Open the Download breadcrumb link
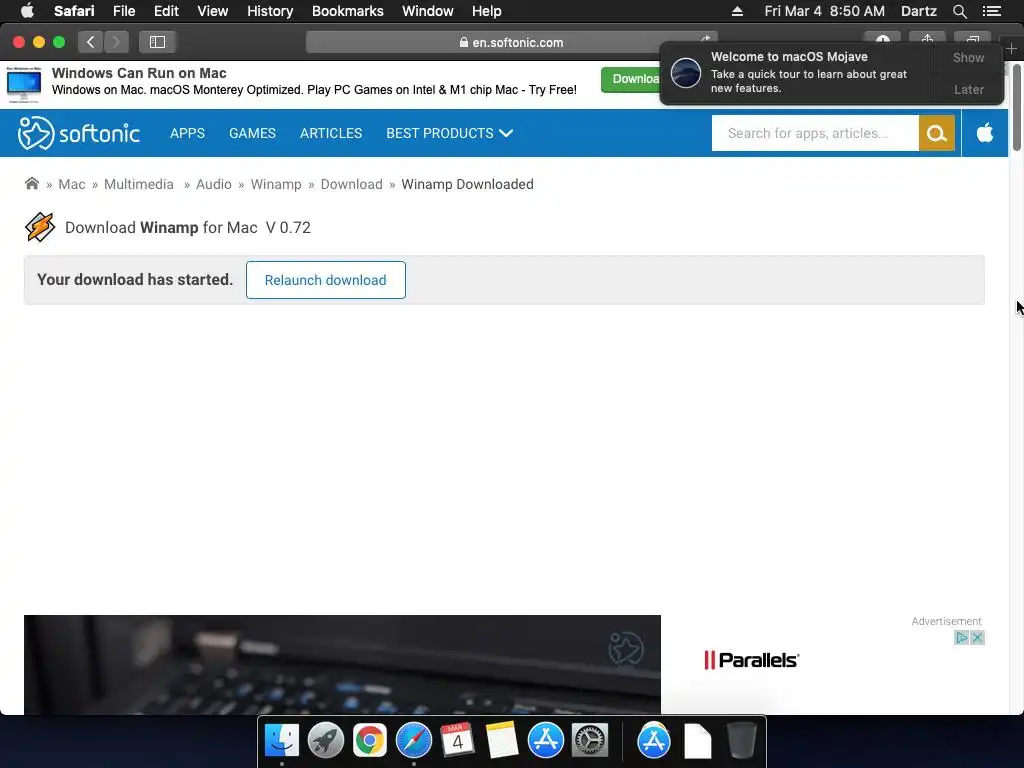The width and height of the screenshot is (1024, 768). pos(351,184)
